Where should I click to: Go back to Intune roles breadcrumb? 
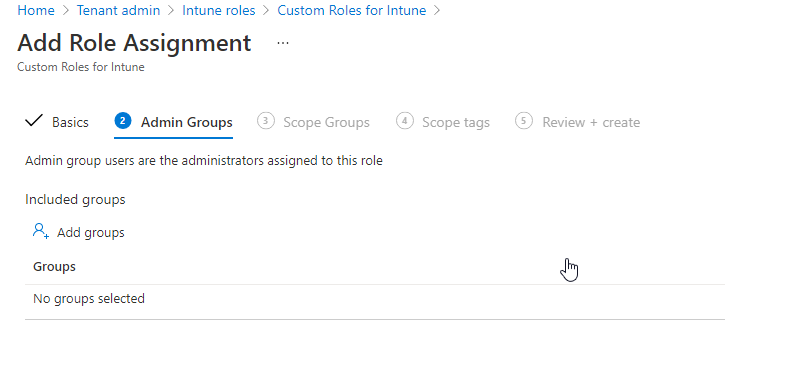coord(218,10)
